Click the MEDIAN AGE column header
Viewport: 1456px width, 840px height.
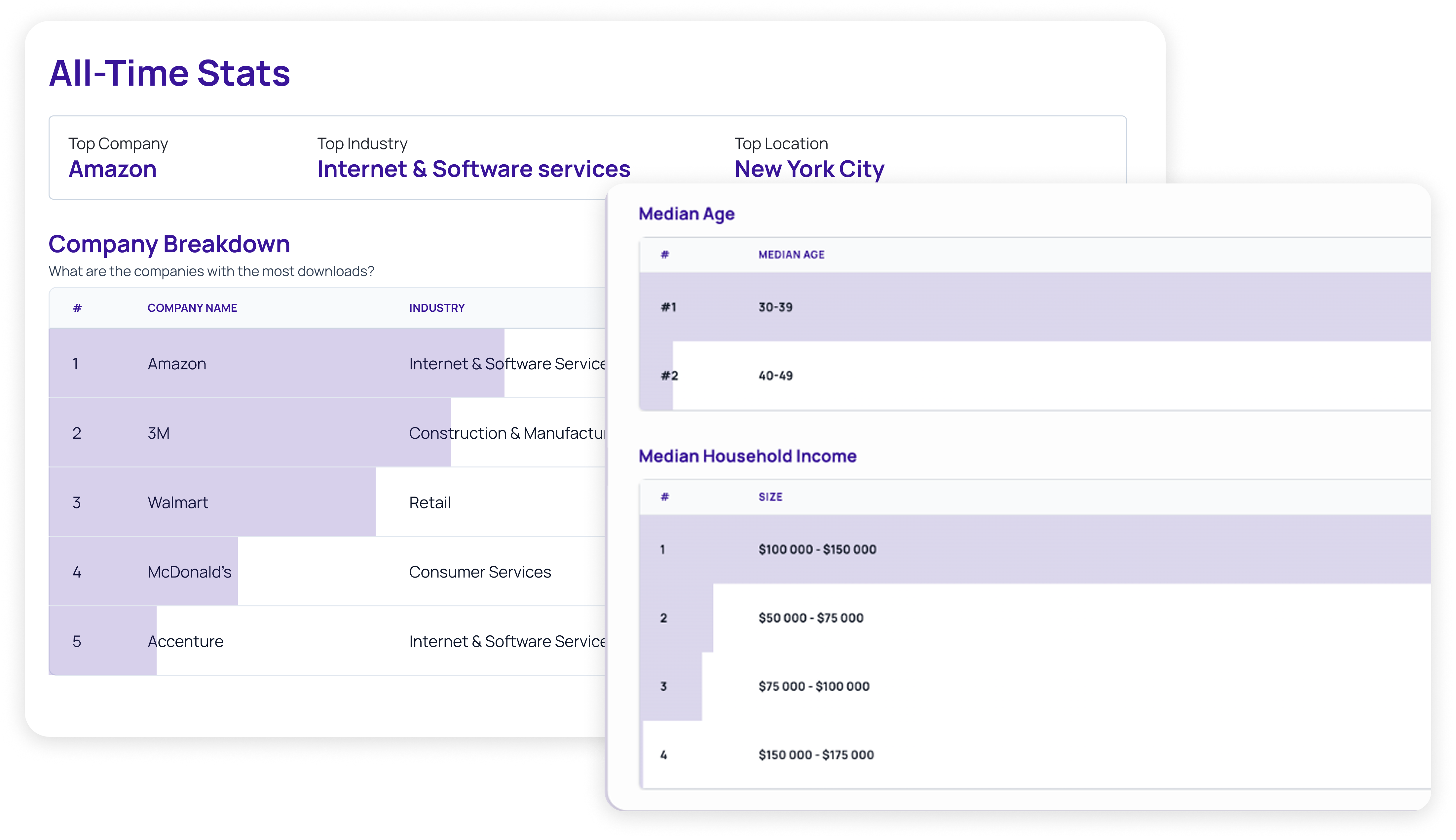coord(791,255)
